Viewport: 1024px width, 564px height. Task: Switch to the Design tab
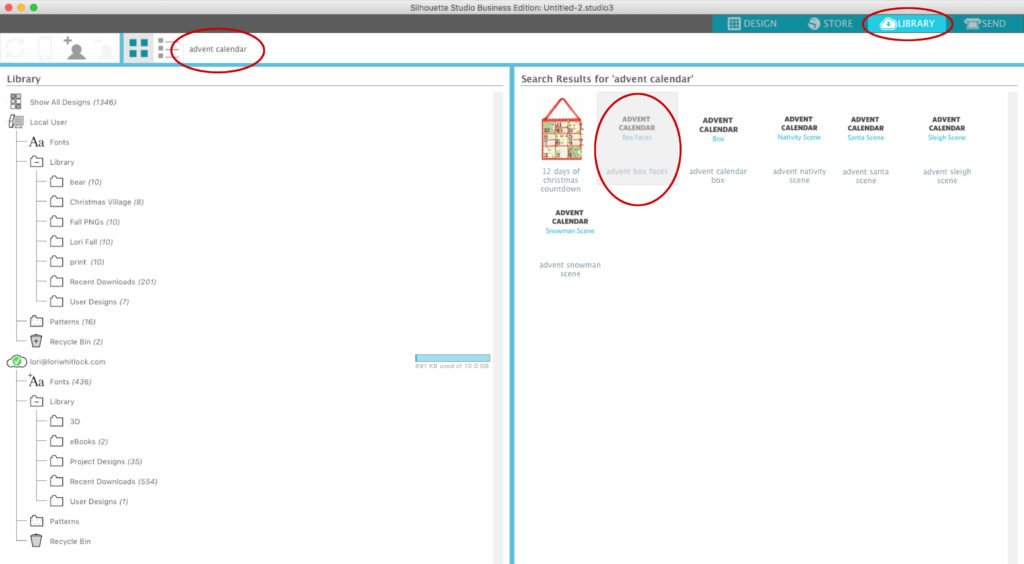pyautogui.click(x=752, y=23)
